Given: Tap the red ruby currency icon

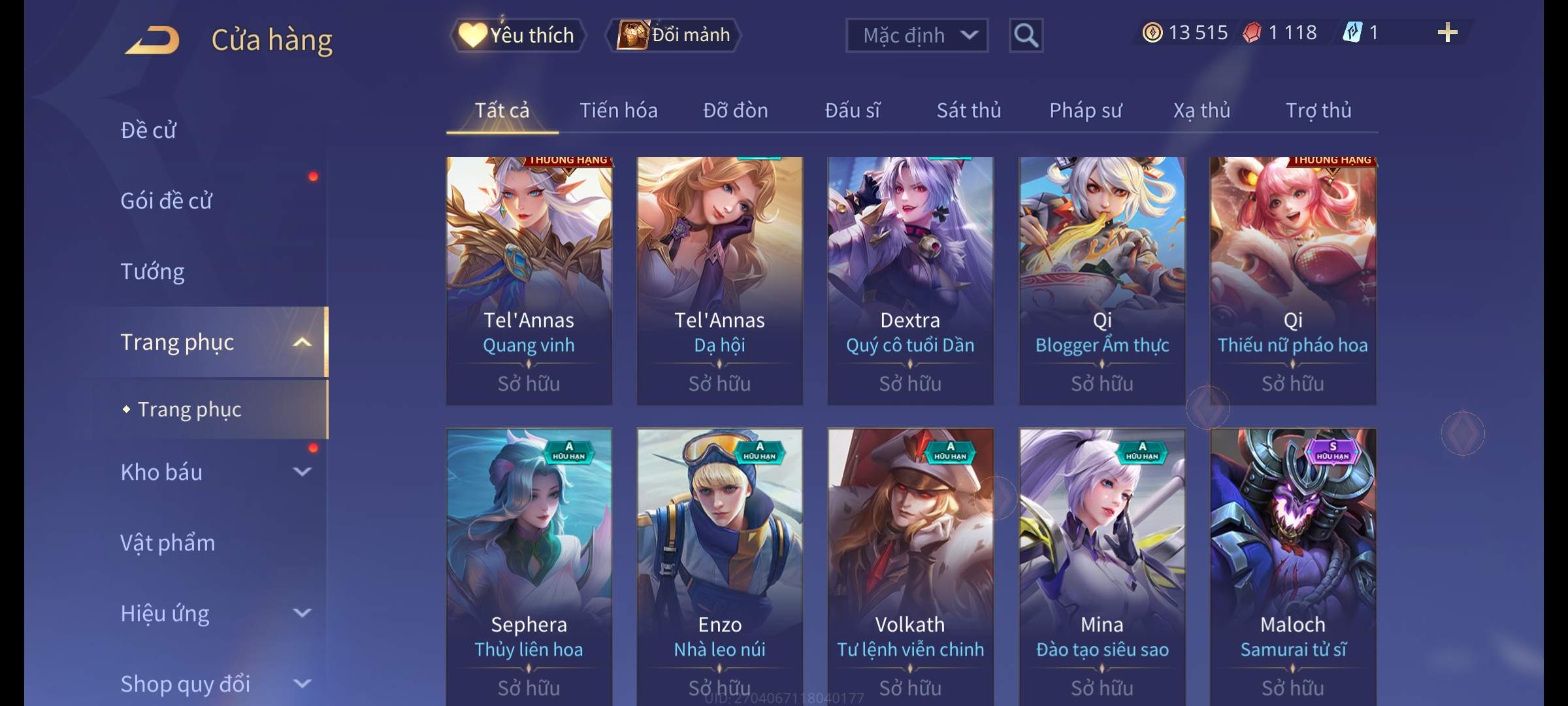Looking at the screenshot, I should [x=1252, y=33].
